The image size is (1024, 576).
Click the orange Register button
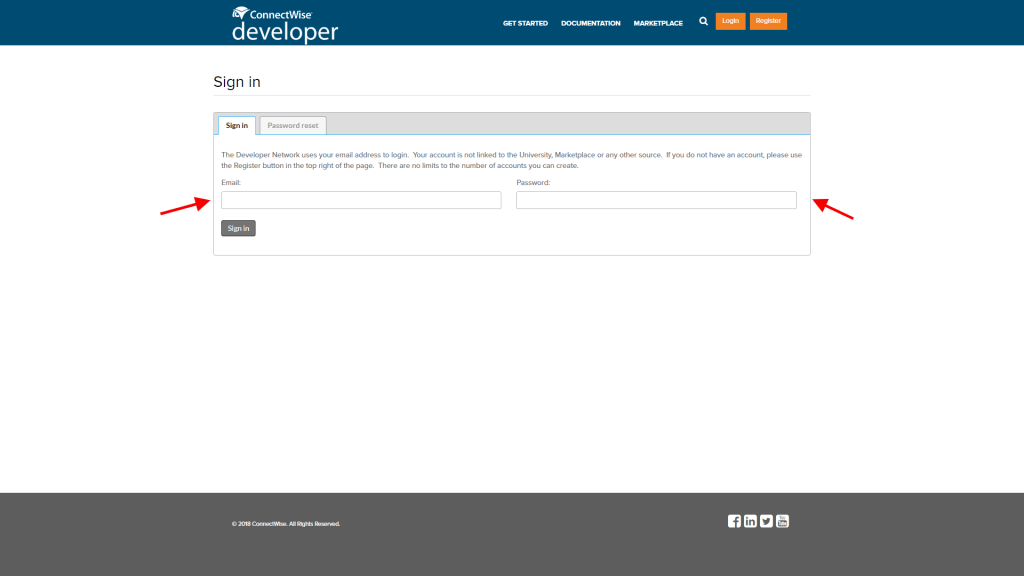click(x=768, y=21)
